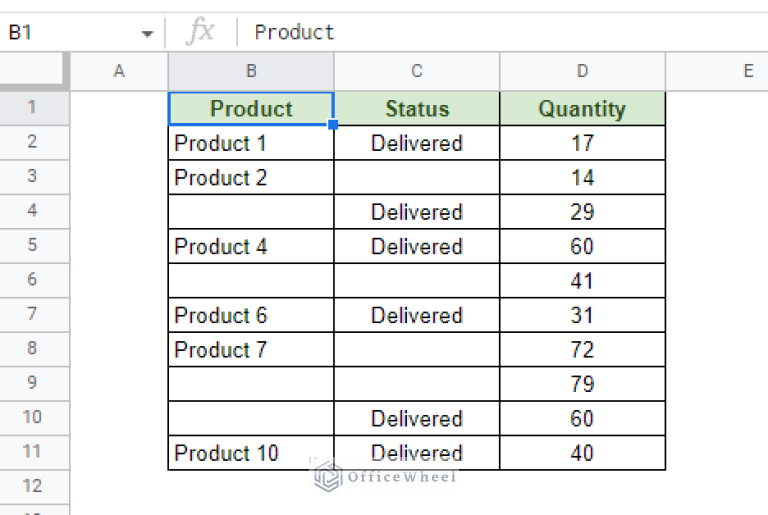Select row 11 header

coord(33,453)
